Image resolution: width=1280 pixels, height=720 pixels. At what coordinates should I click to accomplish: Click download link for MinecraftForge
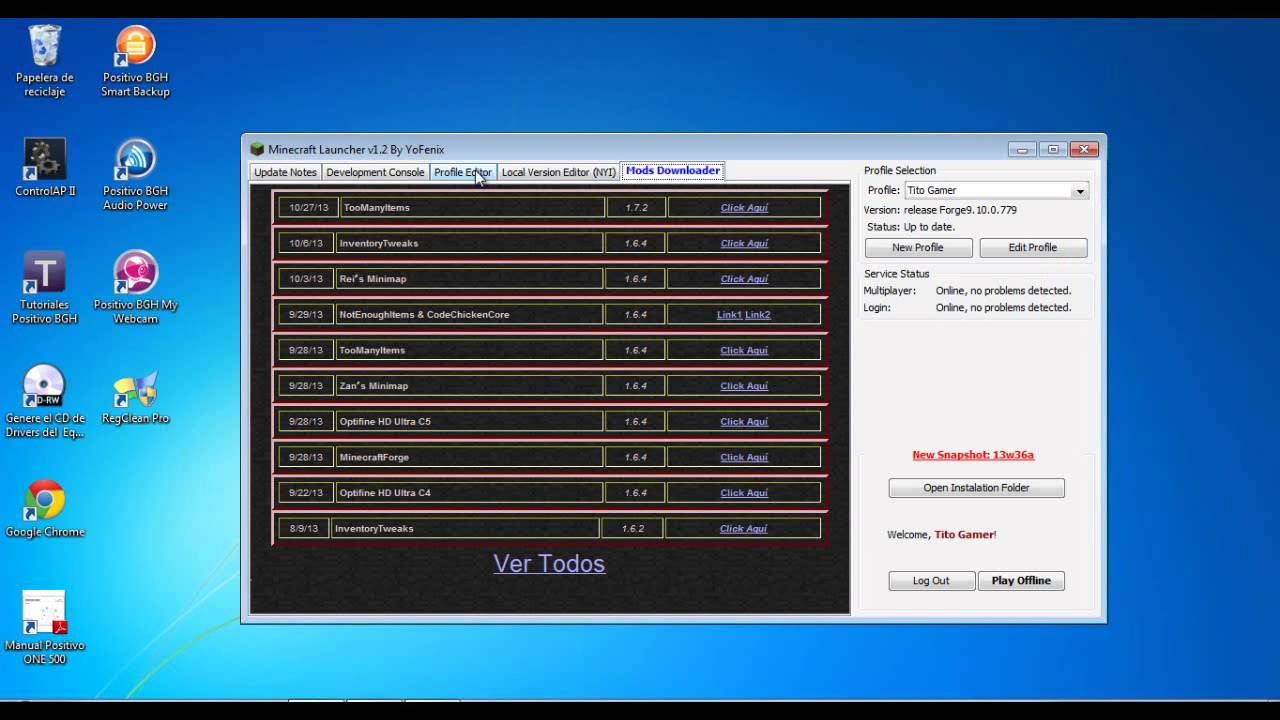pos(744,457)
